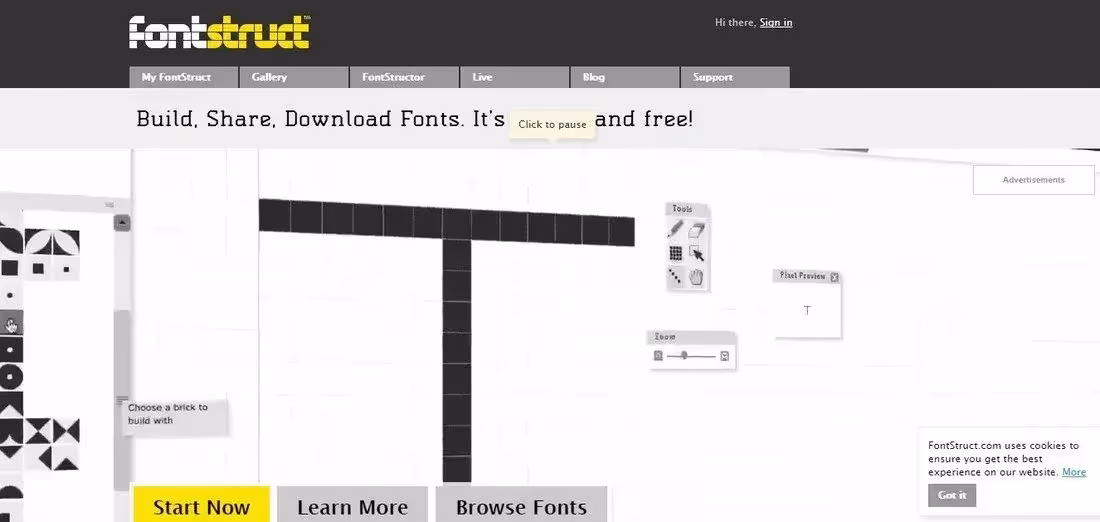Open the My FontStruct tab
This screenshot has height=522, width=1100.
(183, 77)
